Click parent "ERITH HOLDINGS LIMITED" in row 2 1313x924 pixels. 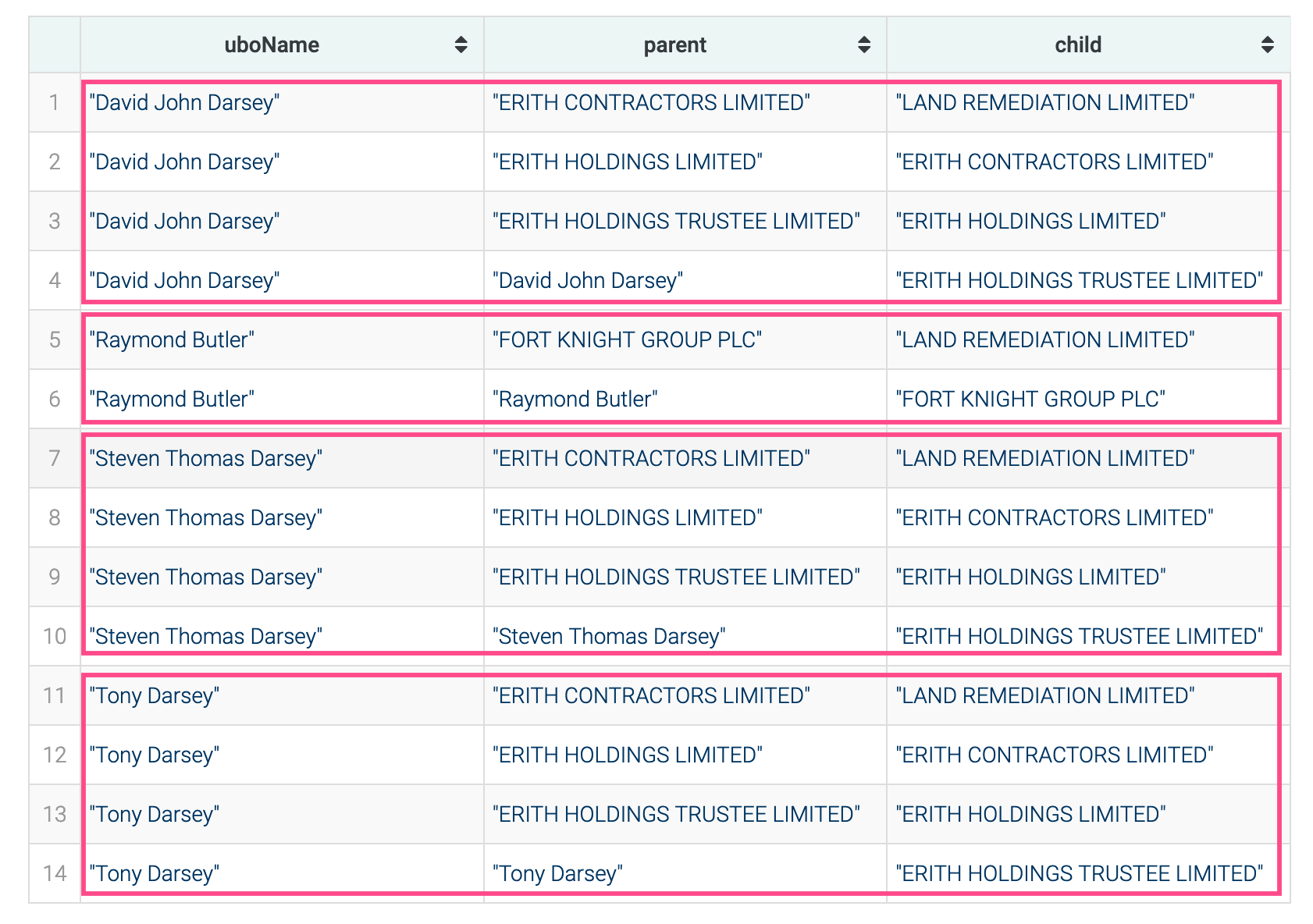[627, 162]
